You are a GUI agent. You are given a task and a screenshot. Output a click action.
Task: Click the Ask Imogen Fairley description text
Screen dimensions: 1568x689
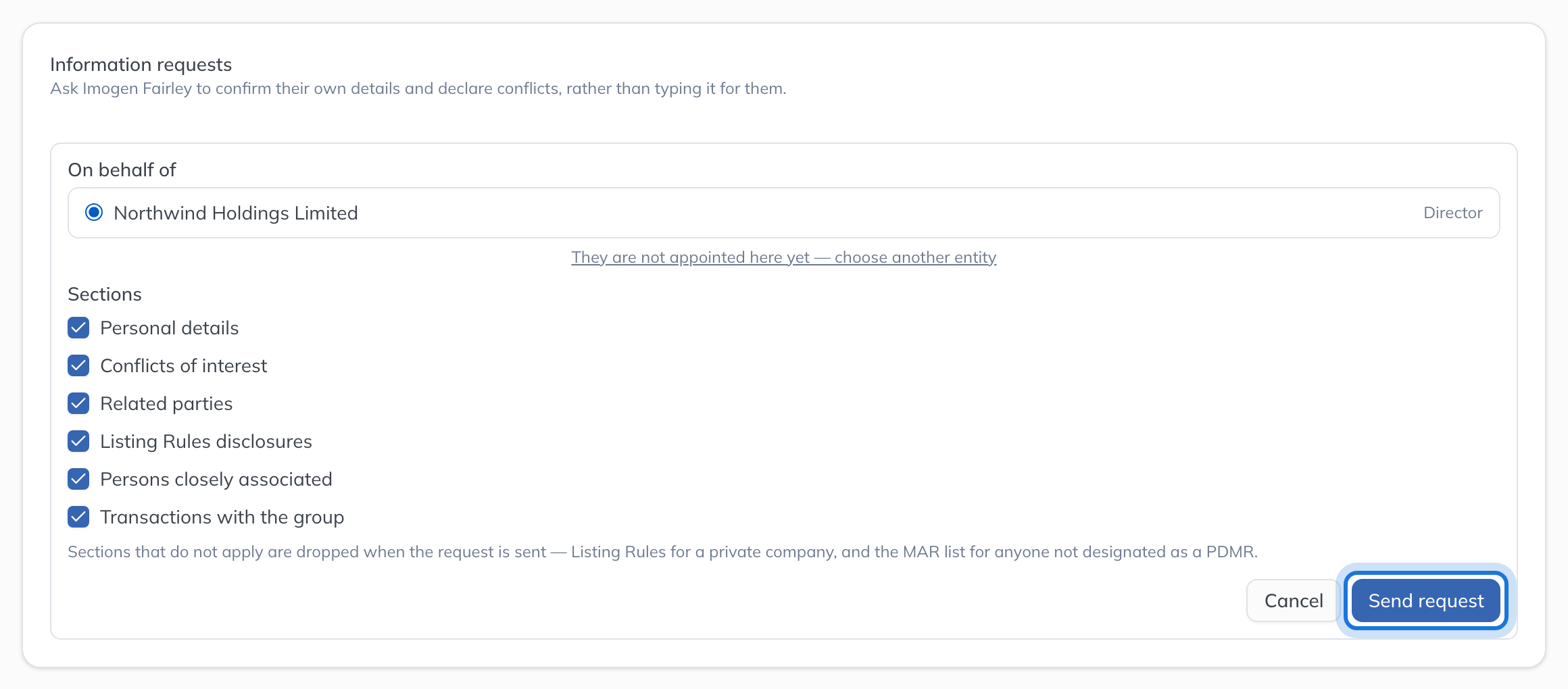418,88
